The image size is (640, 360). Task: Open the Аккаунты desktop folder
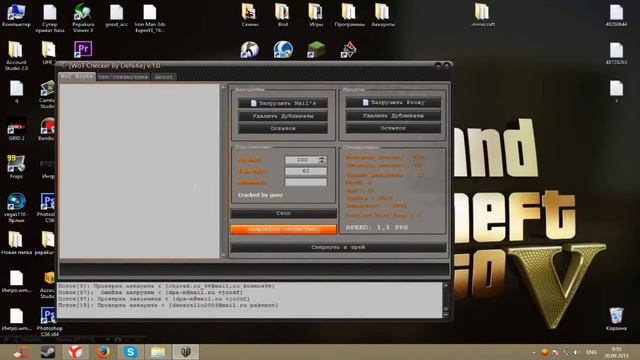click(x=383, y=16)
